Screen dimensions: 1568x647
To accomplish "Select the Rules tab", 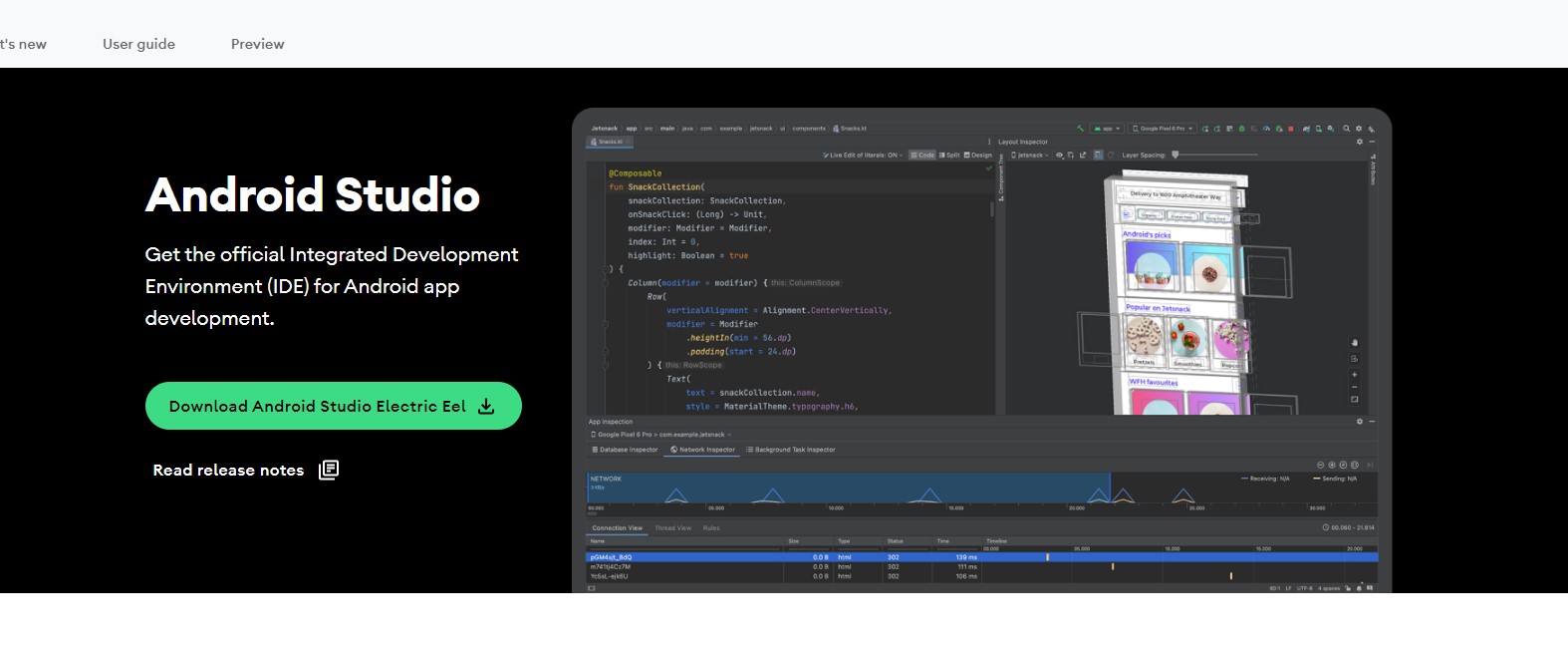I will [x=711, y=528].
